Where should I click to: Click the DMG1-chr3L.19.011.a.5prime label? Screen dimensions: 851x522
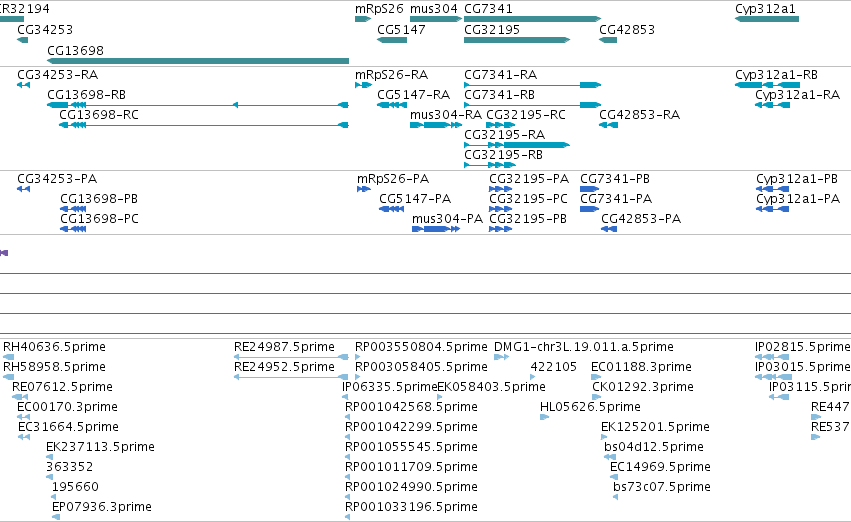584,347
